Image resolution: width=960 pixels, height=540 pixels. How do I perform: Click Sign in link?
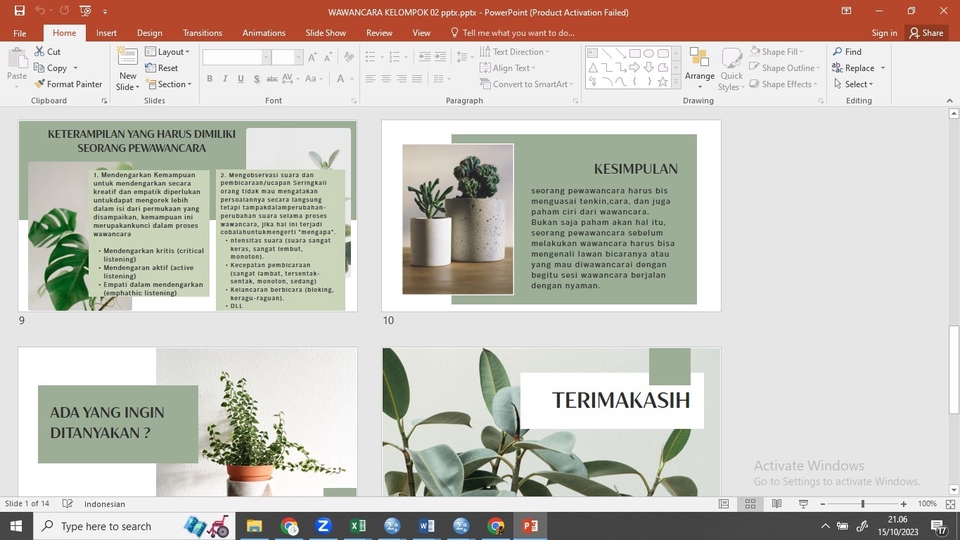[x=884, y=33]
